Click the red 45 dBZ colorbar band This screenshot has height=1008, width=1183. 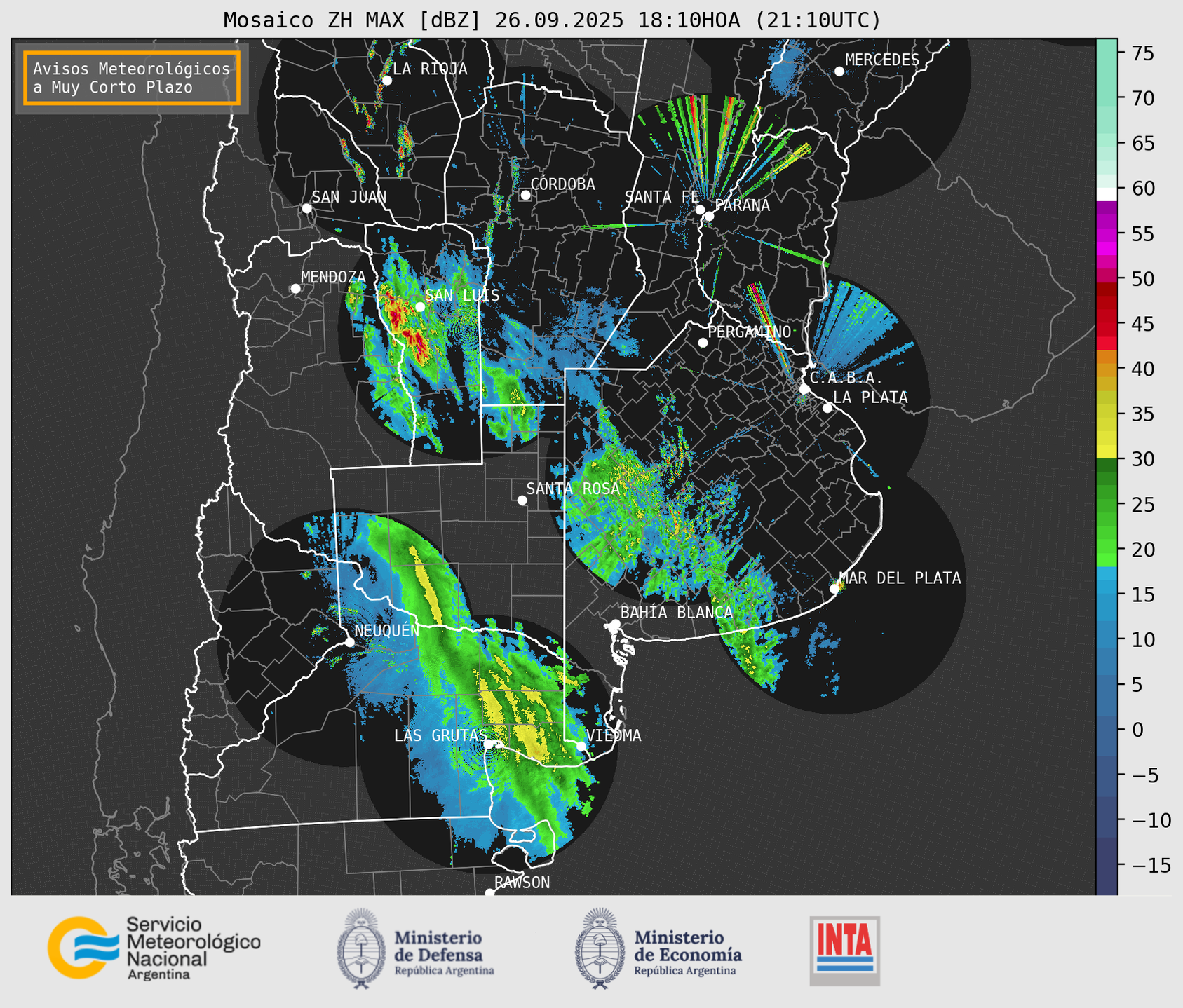point(1107,323)
